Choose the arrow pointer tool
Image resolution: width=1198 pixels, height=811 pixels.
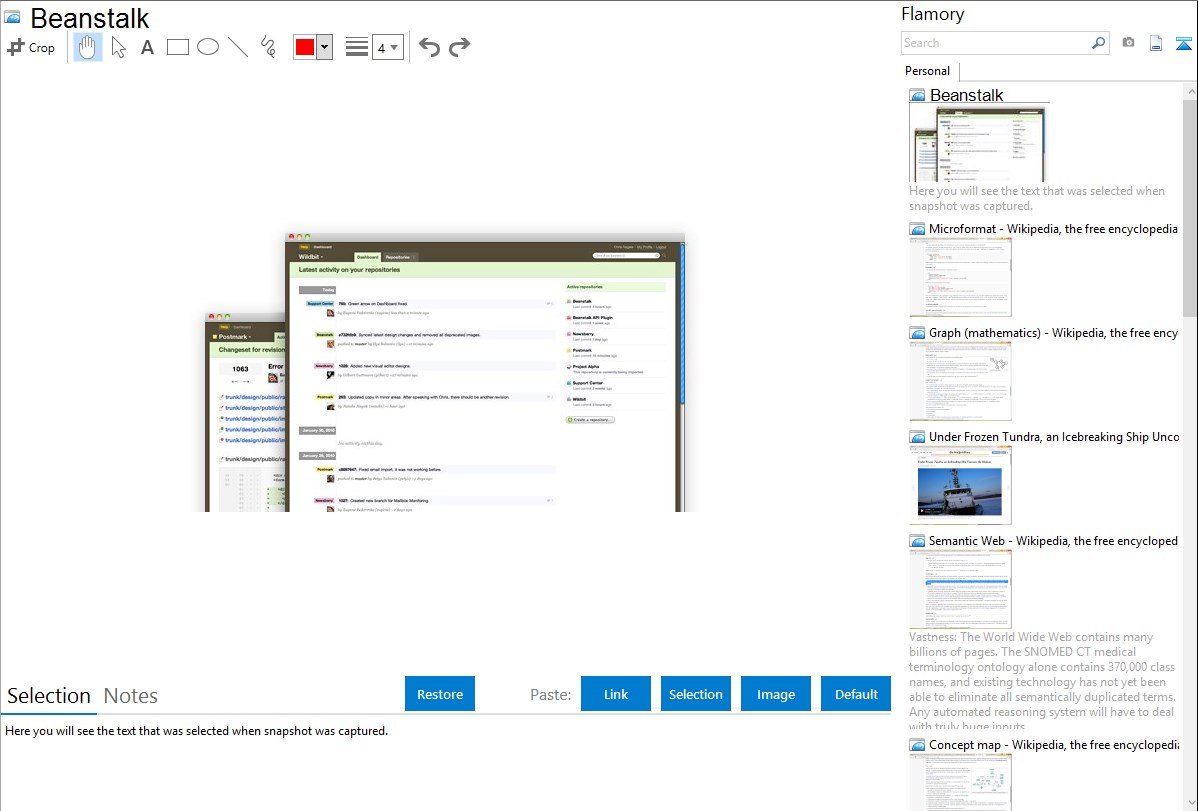pos(118,47)
